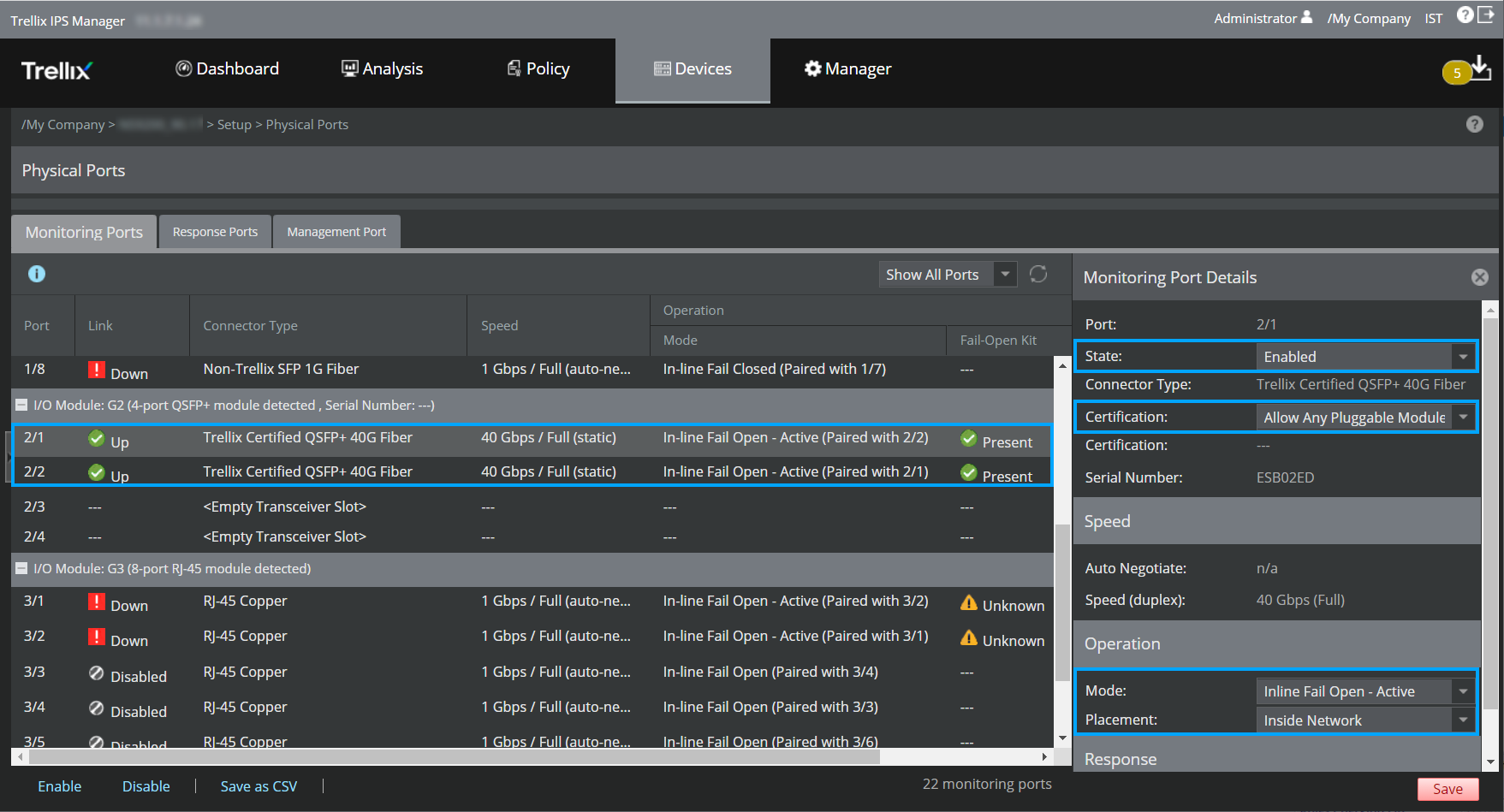Open the Mode dropdown Inline Fail Open - Active

click(x=1365, y=691)
